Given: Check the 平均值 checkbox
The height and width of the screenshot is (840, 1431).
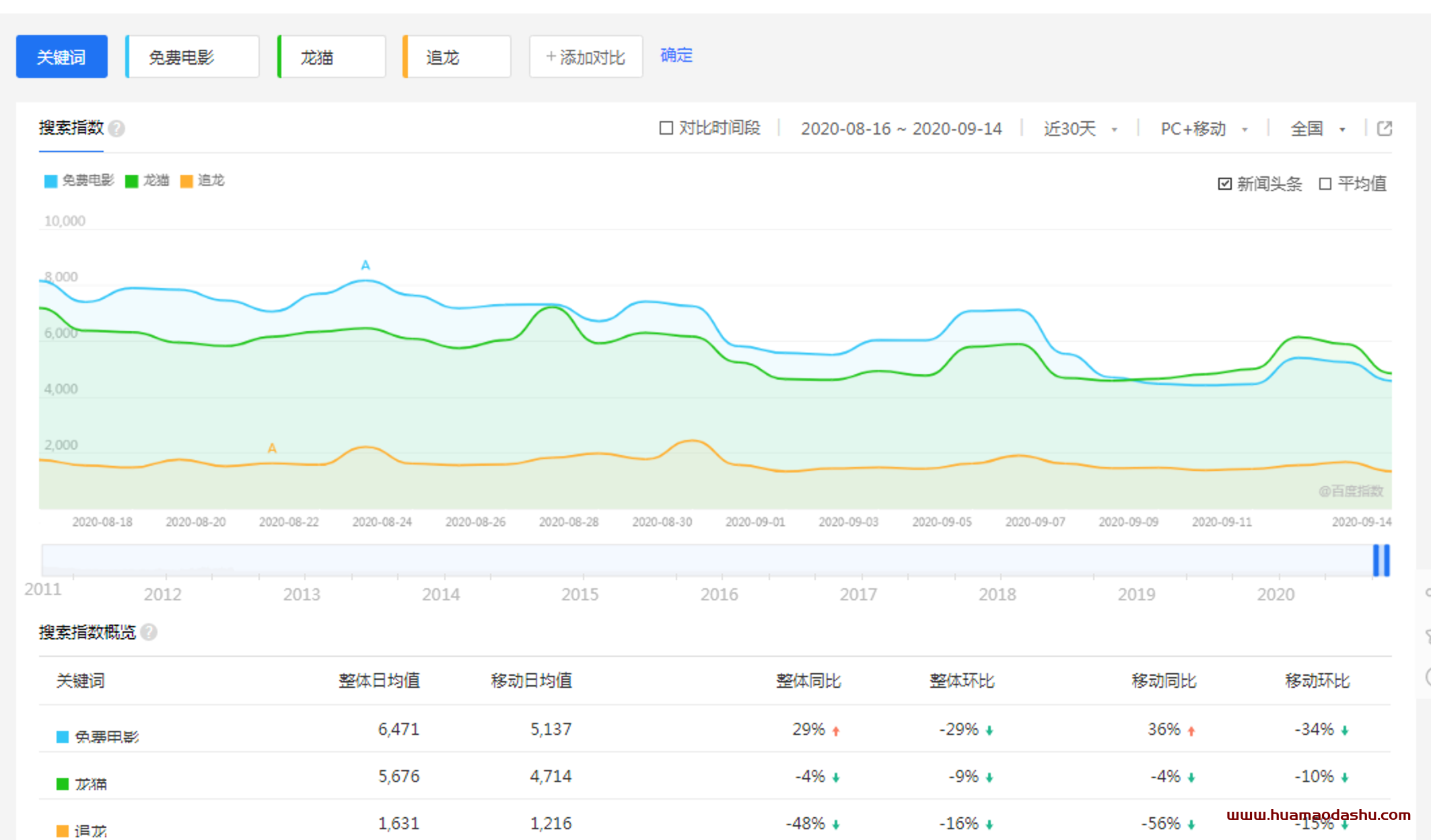Looking at the screenshot, I should [x=1325, y=184].
